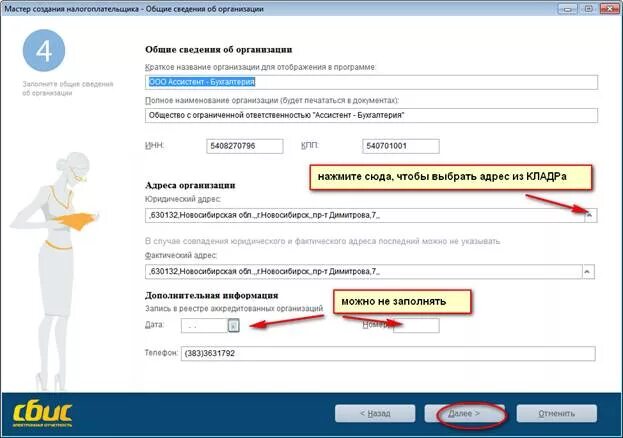This screenshot has width=623, height=438.
Task: Close the wizard window
Action: 609,8
